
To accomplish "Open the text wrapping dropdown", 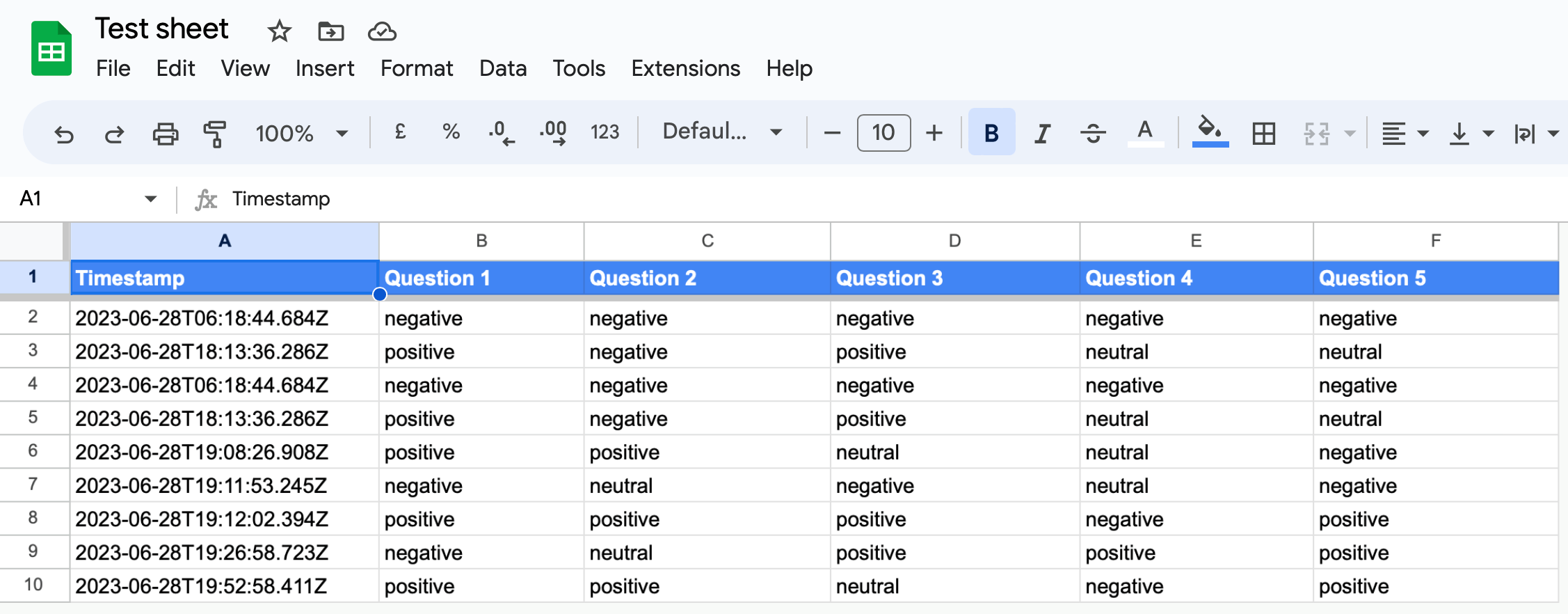I will pyautogui.click(x=1536, y=133).
